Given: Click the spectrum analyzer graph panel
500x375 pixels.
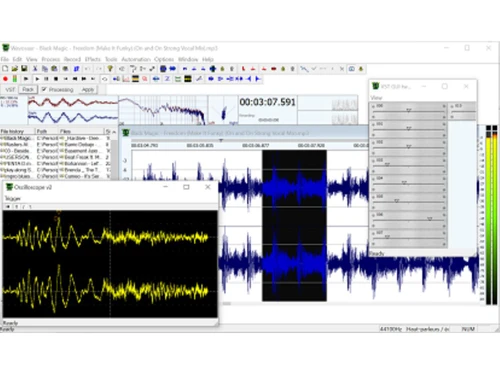Looking at the screenshot, I should pos(163,110).
